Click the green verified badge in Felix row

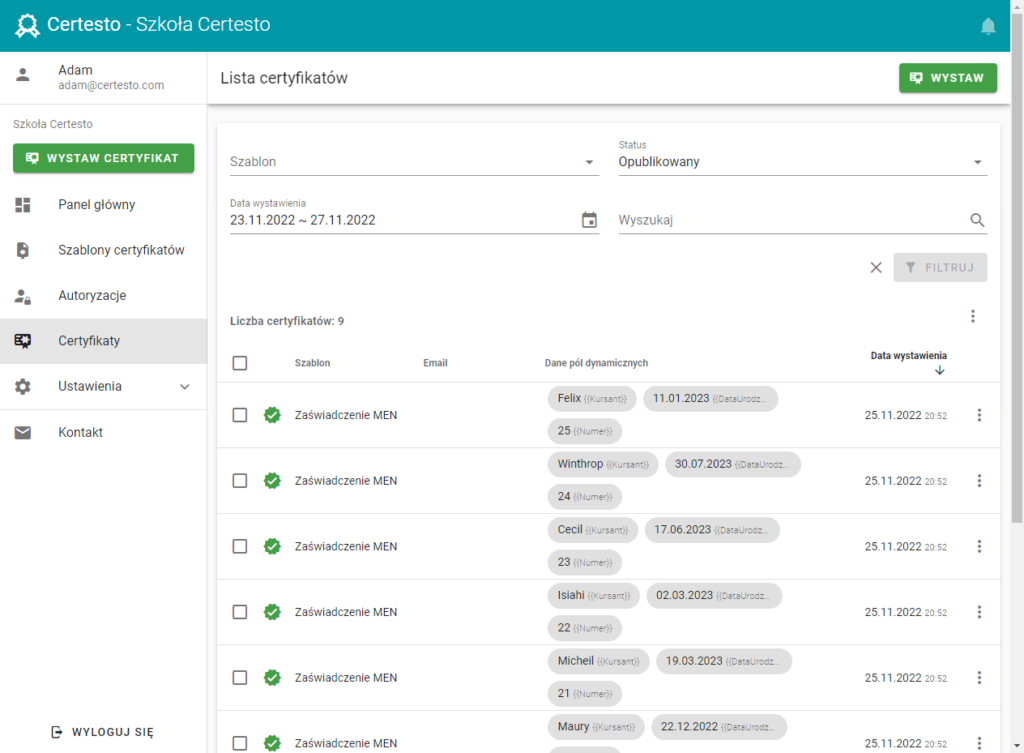coord(272,415)
